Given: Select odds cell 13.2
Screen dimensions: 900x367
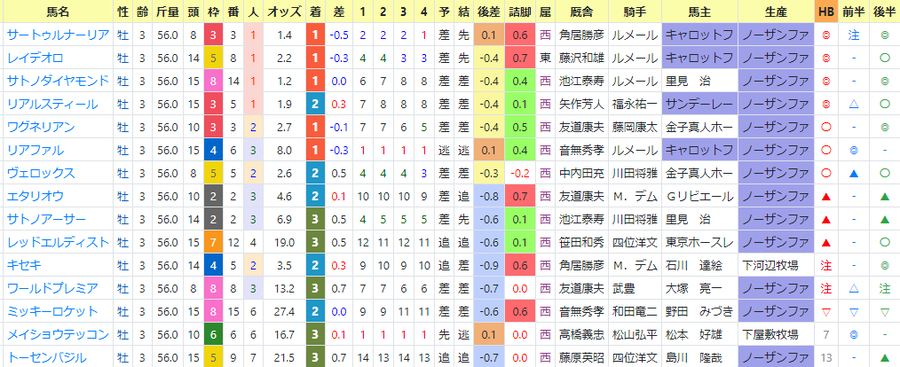Looking at the screenshot, I should [284, 288].
